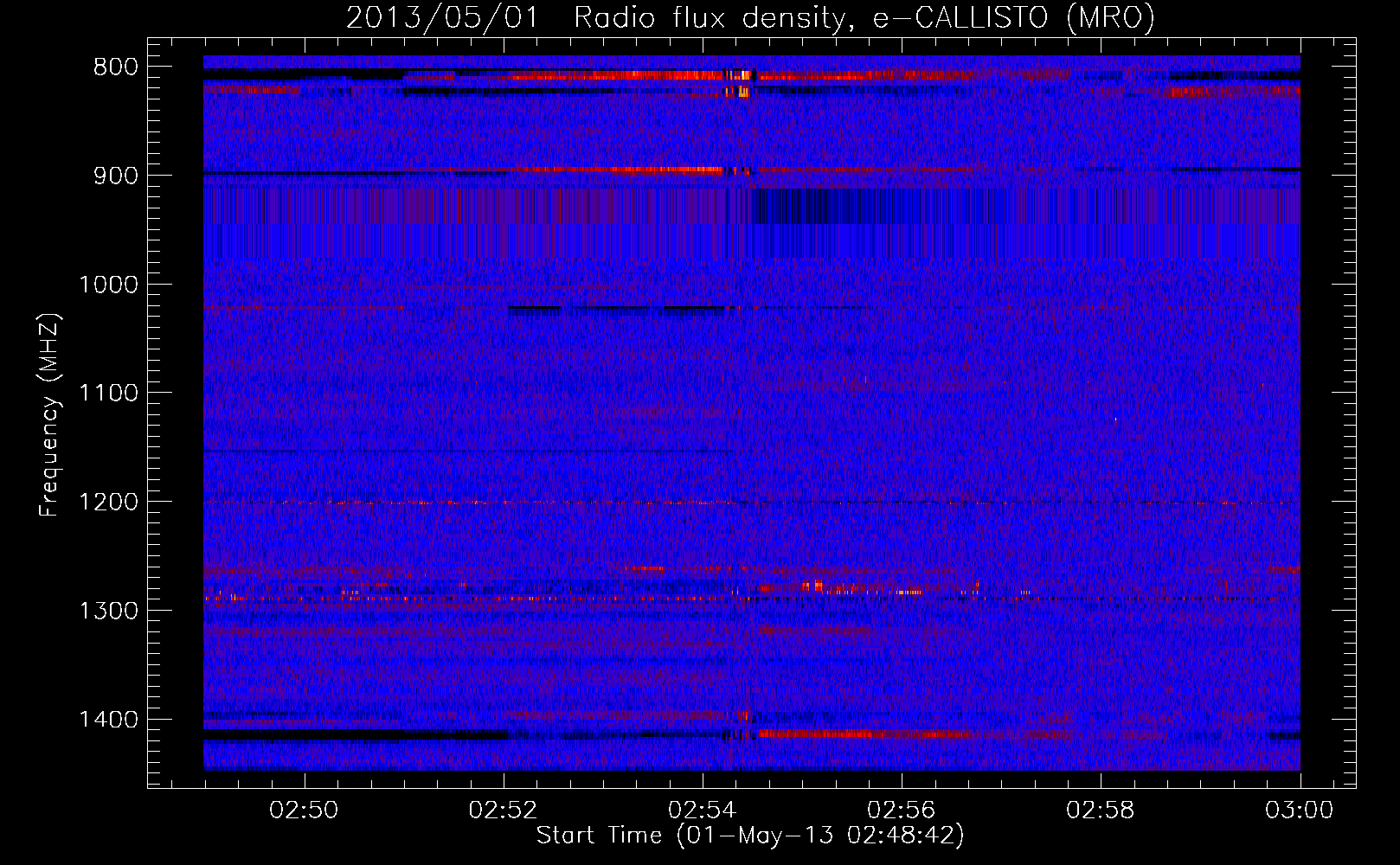
Task: Click the 1300 frequency tick label
Action: [x=108, y=612]
